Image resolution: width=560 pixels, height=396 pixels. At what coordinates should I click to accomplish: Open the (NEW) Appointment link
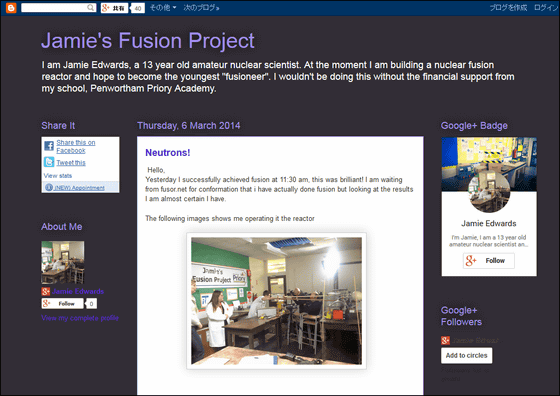click(79, 188)
